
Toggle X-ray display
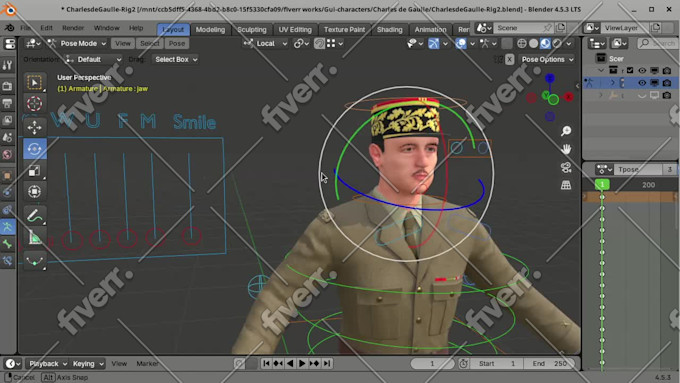click(507, 43)
